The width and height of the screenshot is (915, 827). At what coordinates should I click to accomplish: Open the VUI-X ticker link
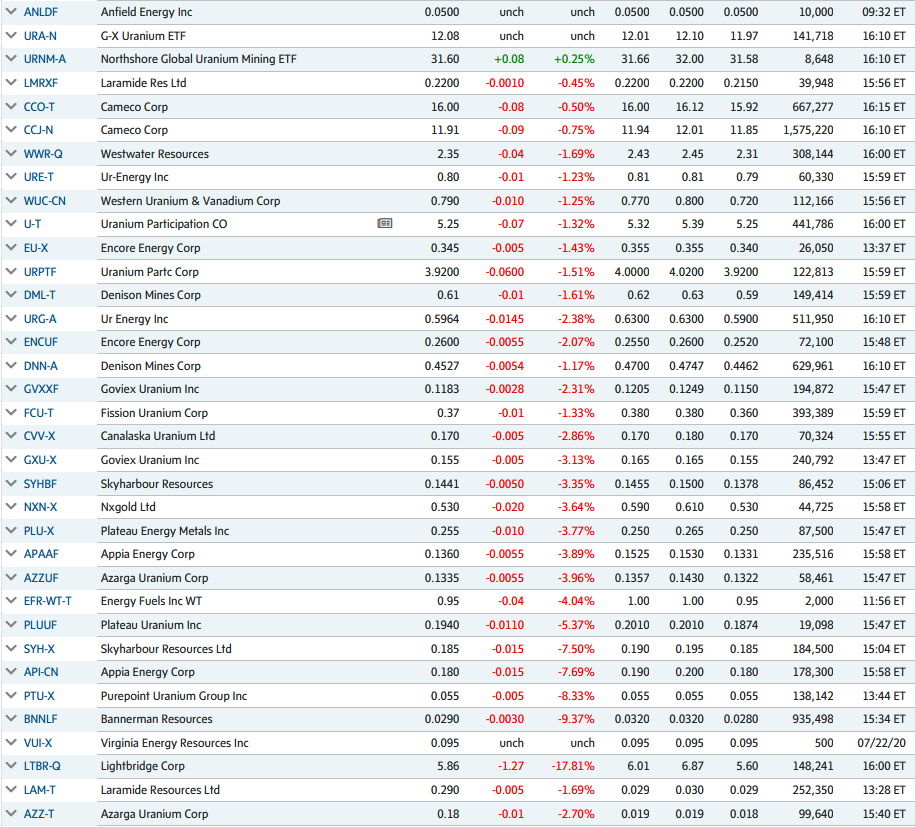pyautogui.click(x=38, y=743)
